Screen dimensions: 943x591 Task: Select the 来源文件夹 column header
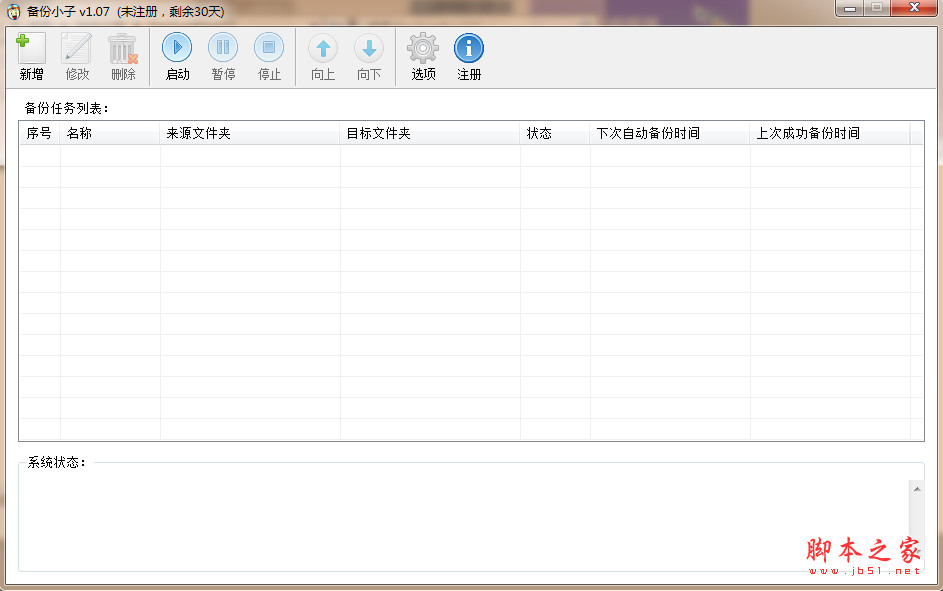pos(199,133)
